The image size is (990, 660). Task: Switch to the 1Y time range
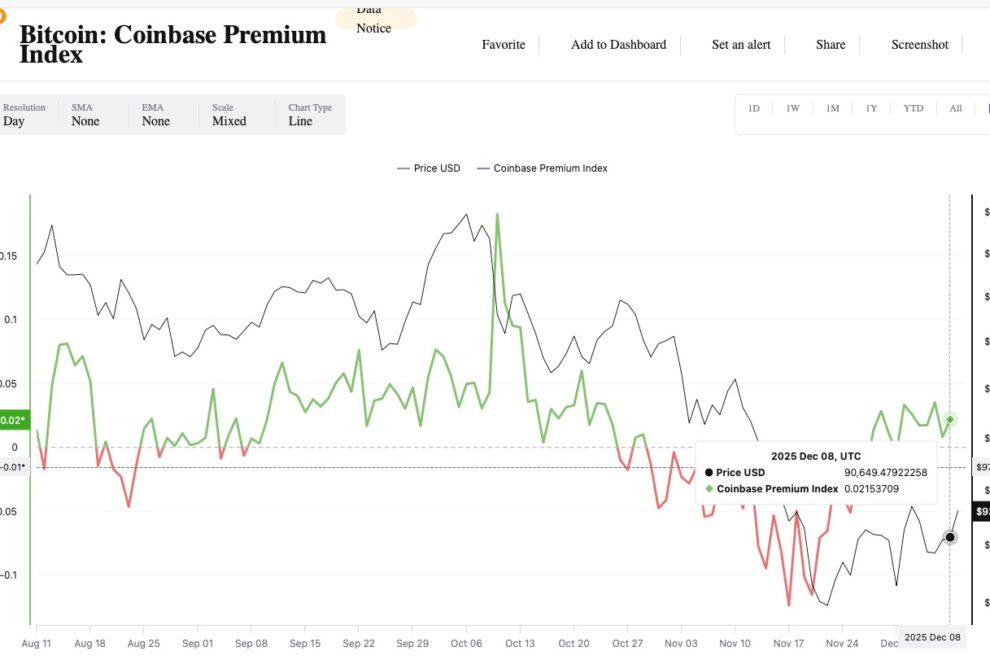point(871,108)
